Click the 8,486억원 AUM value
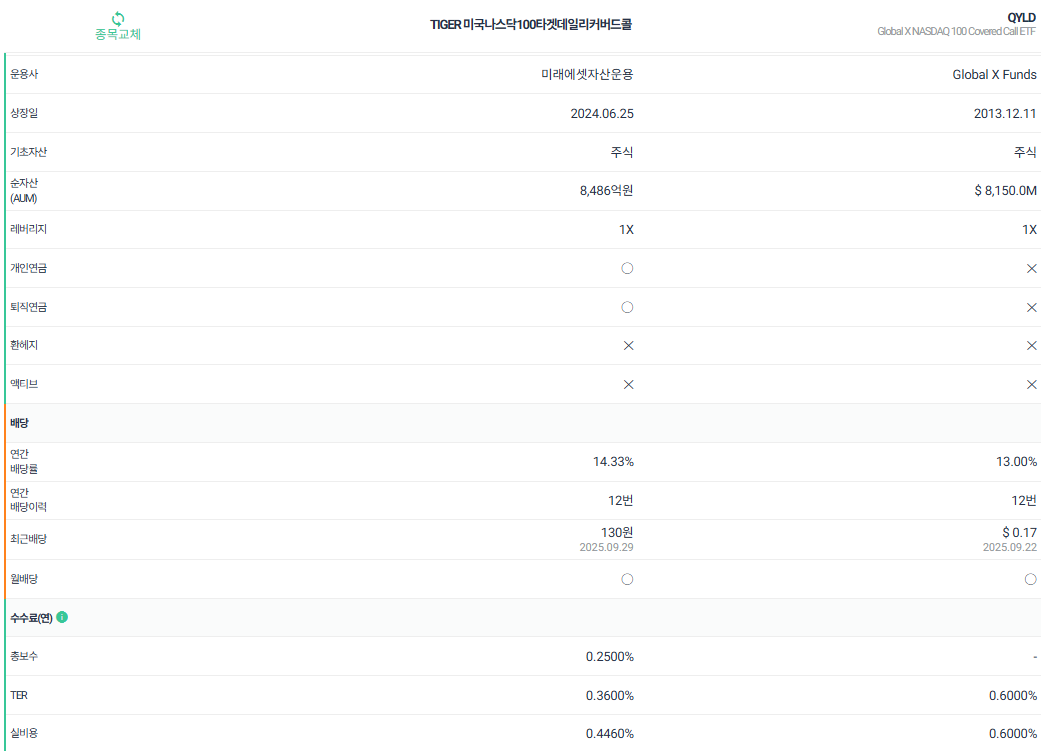 (x=607, y=191)
